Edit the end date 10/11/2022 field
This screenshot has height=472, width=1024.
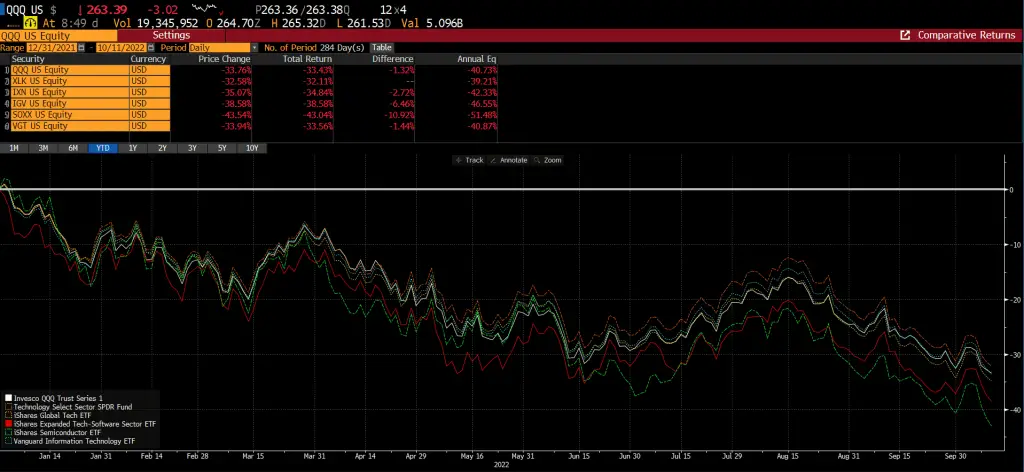[x=122, y=48]
